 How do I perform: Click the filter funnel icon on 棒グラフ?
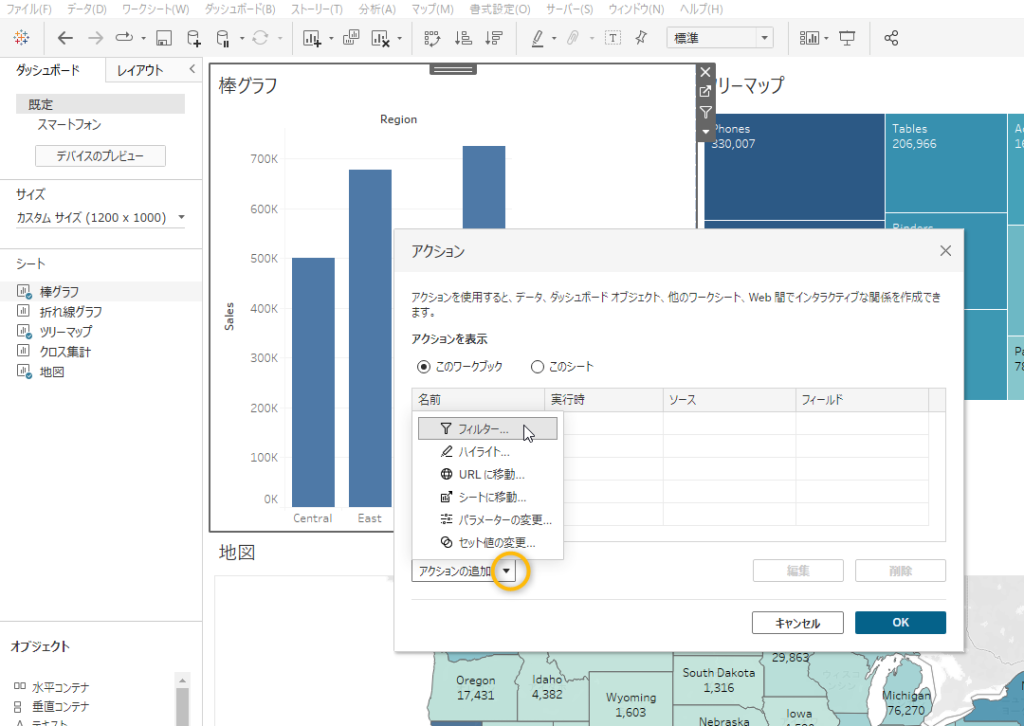[x=705, y=112]
